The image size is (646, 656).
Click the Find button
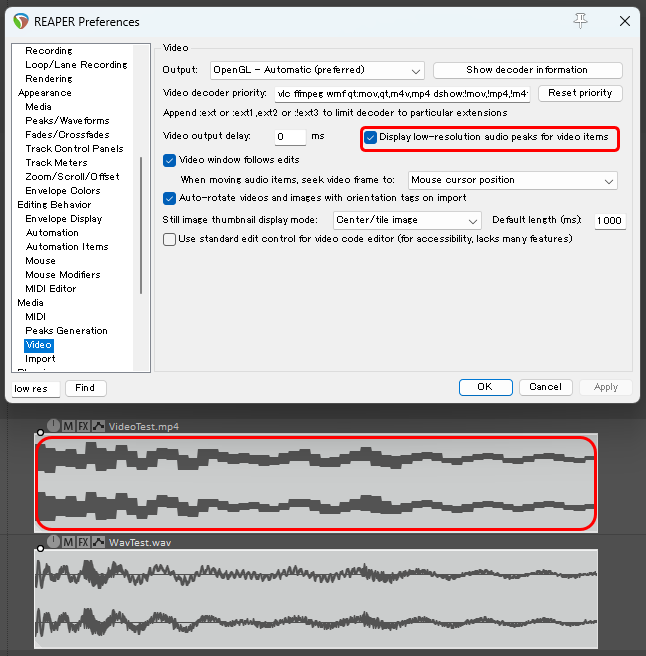pyautogui.click(x=85, y=388)
